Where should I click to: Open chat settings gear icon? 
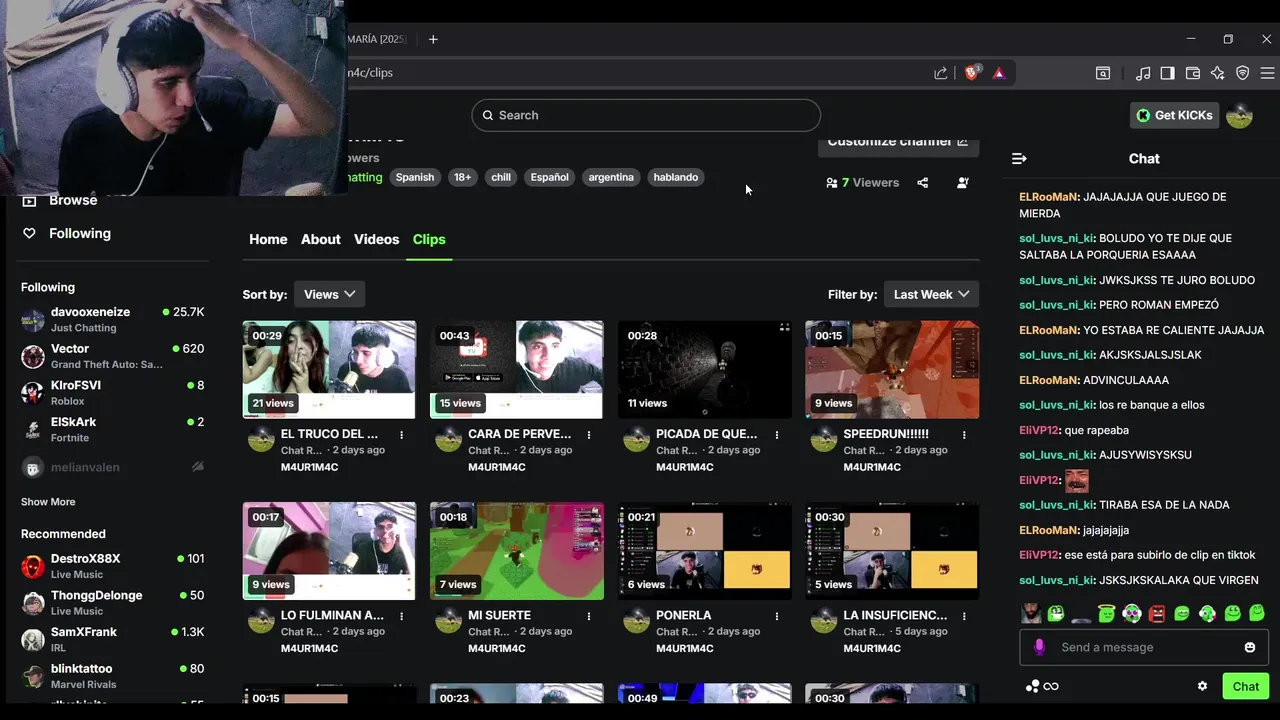[1202, 686]
